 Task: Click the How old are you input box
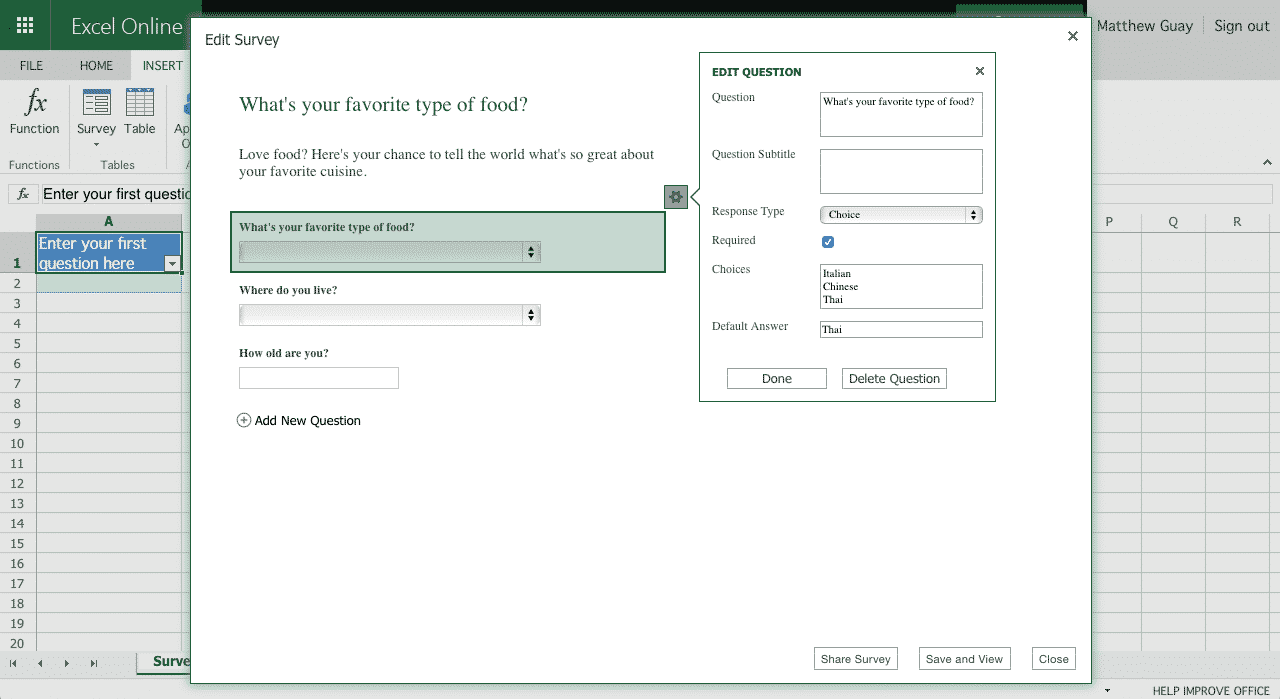319,378
